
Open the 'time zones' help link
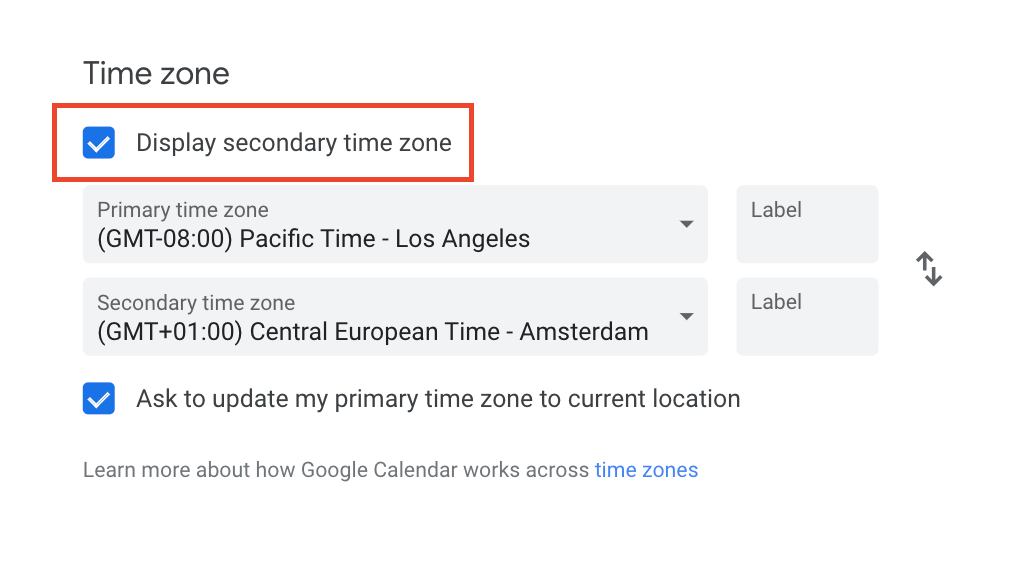(x=646, y=470)
